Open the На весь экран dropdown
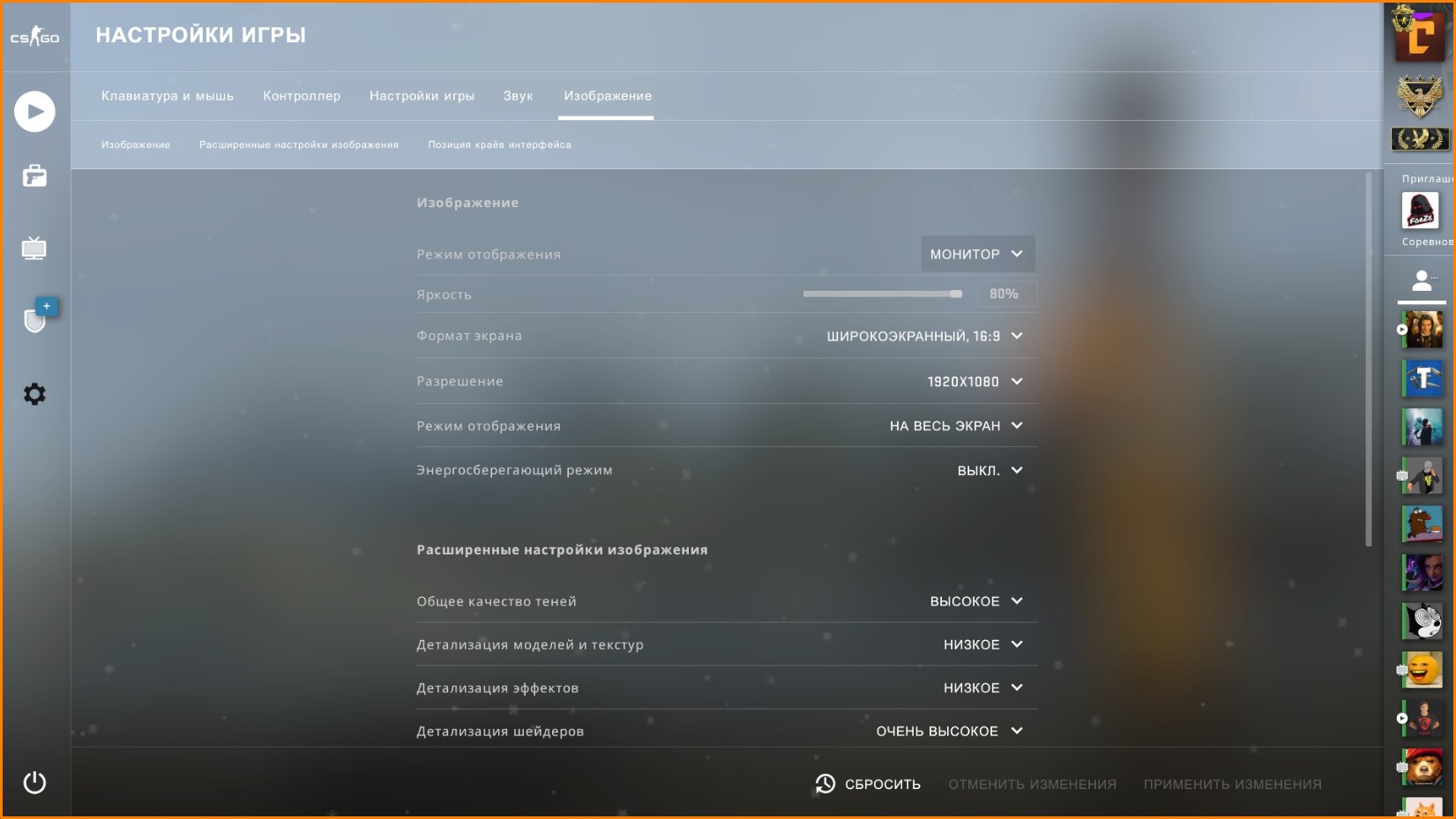 click(x=956, y=426)
